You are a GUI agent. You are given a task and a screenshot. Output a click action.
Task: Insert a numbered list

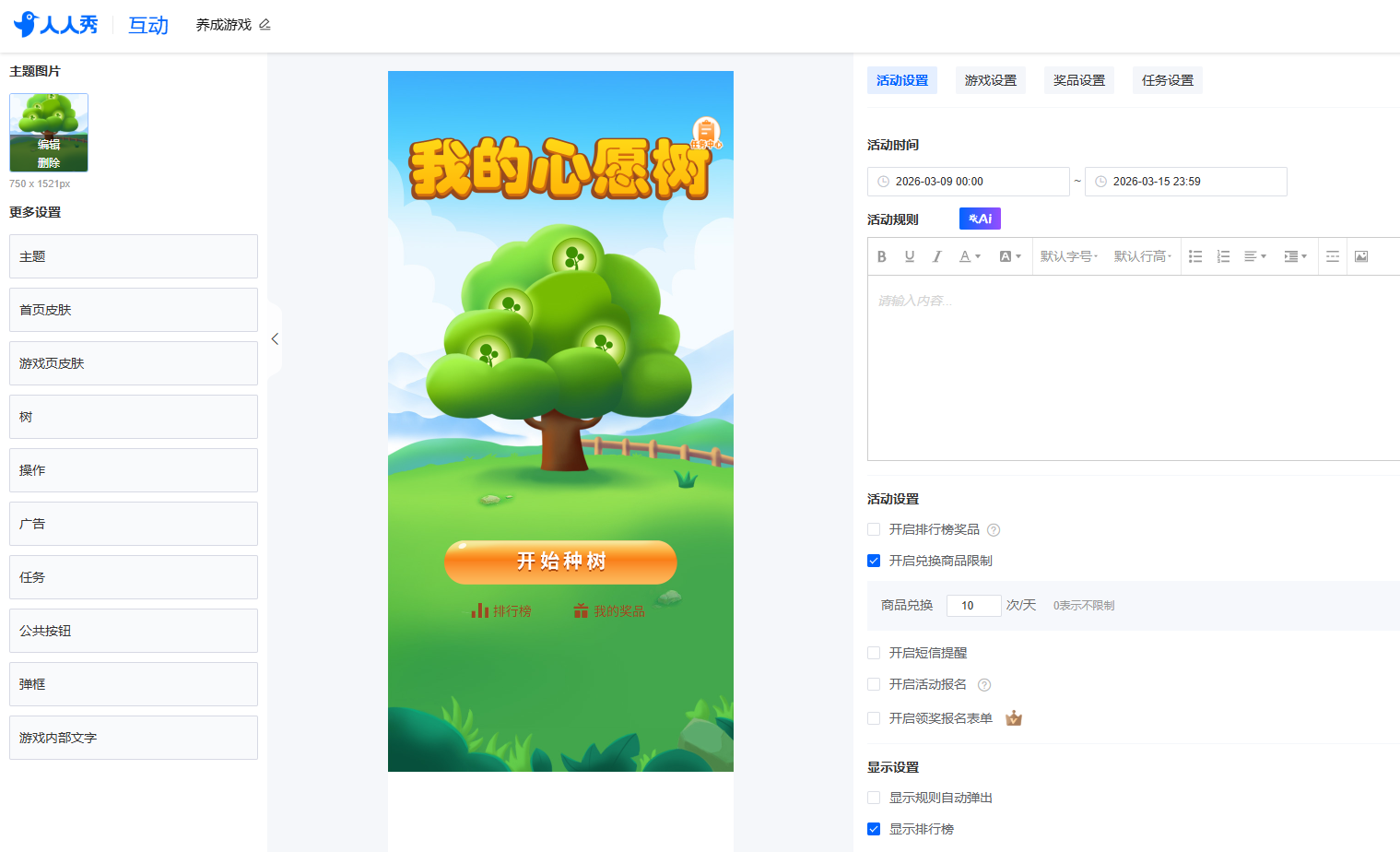[1223, 256]
